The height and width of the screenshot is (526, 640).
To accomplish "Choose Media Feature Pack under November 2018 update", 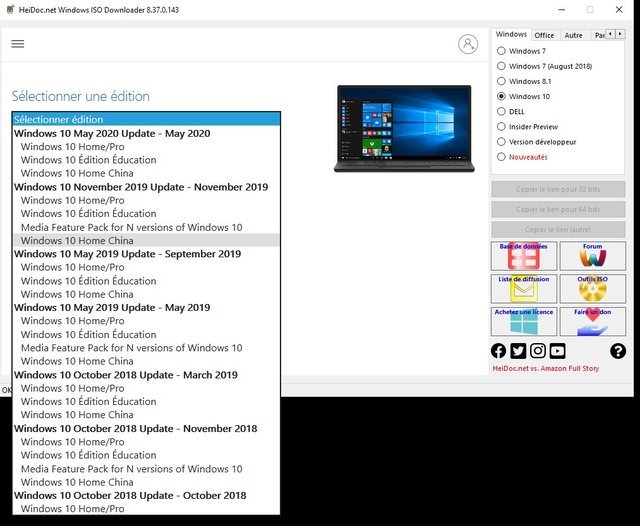I will (147, 469).
